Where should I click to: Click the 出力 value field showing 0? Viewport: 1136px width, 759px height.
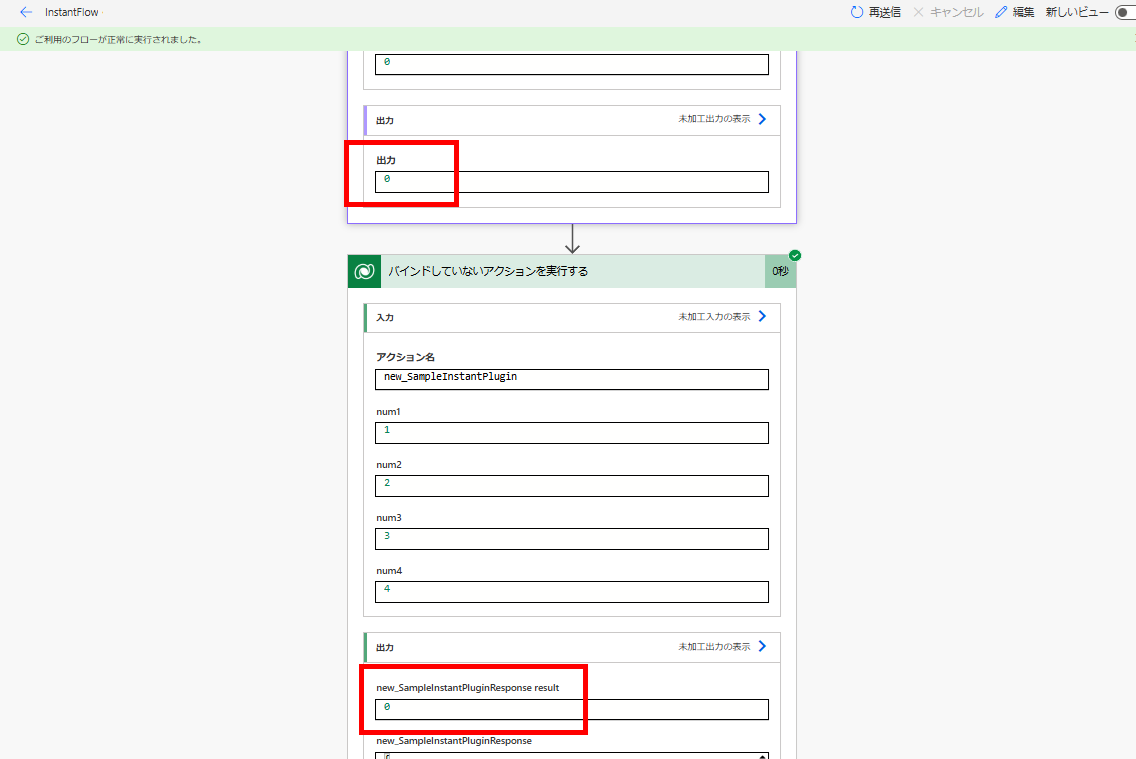[572, 182]
